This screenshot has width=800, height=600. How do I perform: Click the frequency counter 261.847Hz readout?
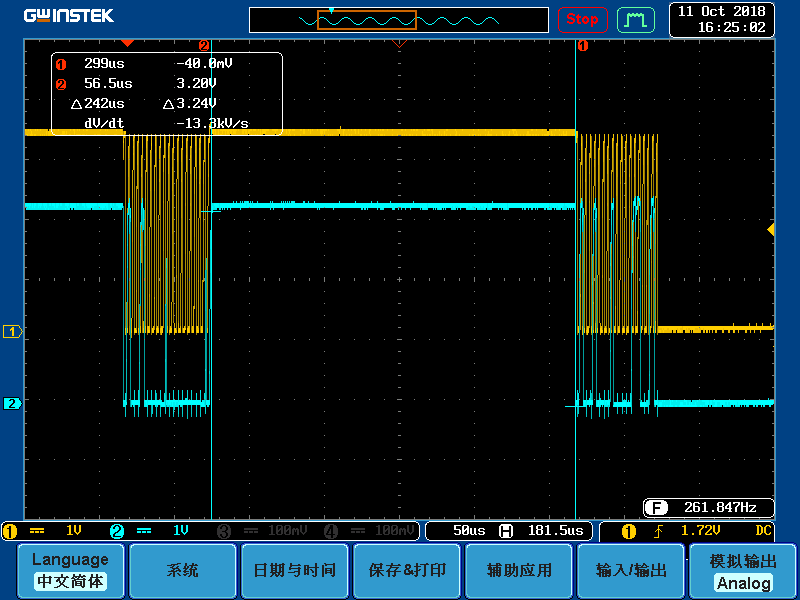[x=720, y=508]
